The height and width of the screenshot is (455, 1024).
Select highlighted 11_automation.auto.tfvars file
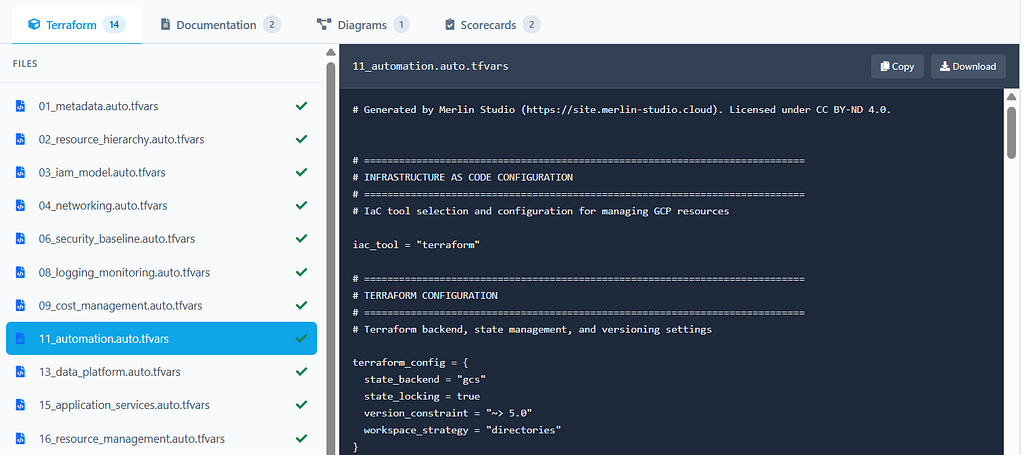[161, 338]
